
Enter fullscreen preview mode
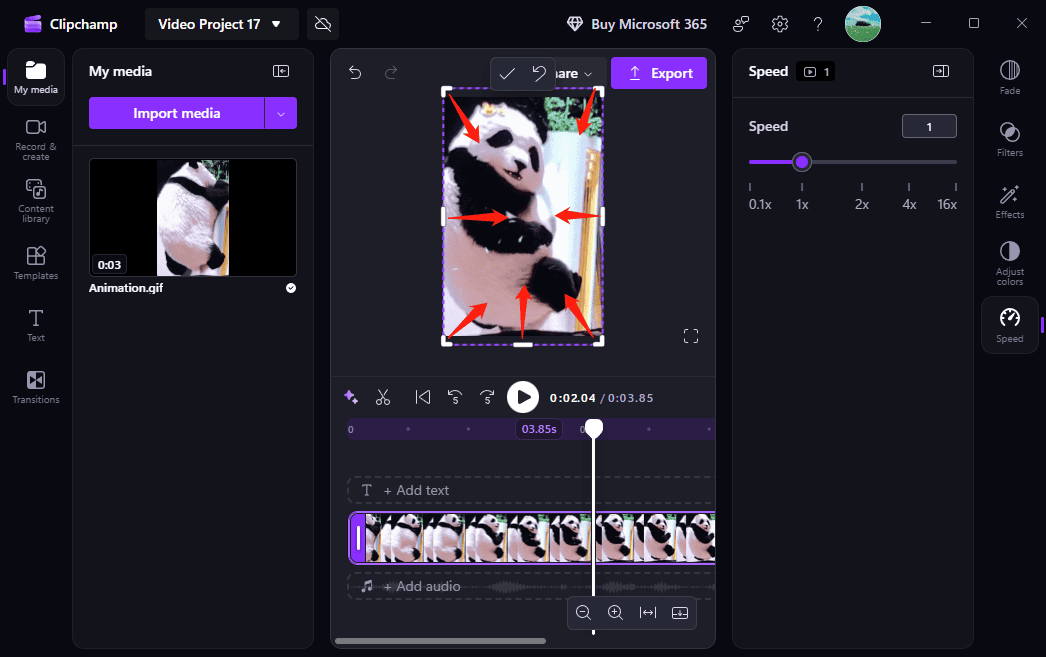(x=690, y=336)
